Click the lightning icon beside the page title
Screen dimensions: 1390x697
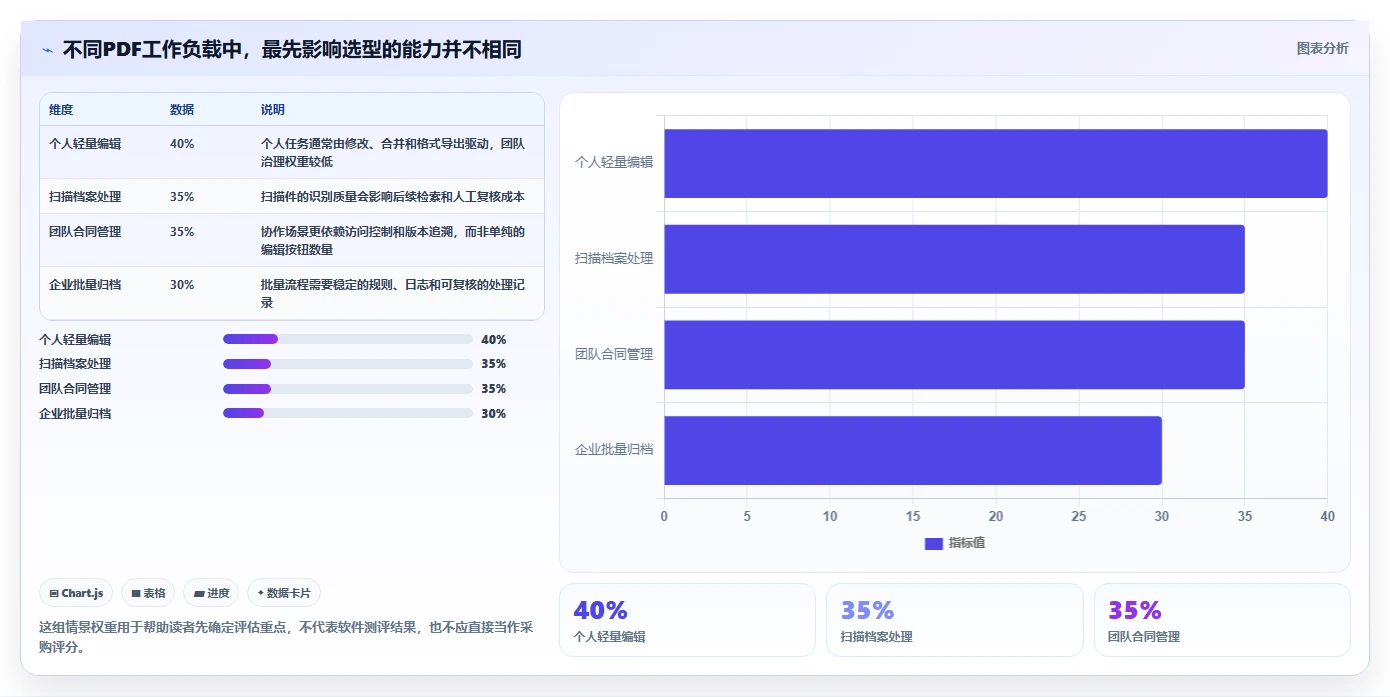coord(47,50)
